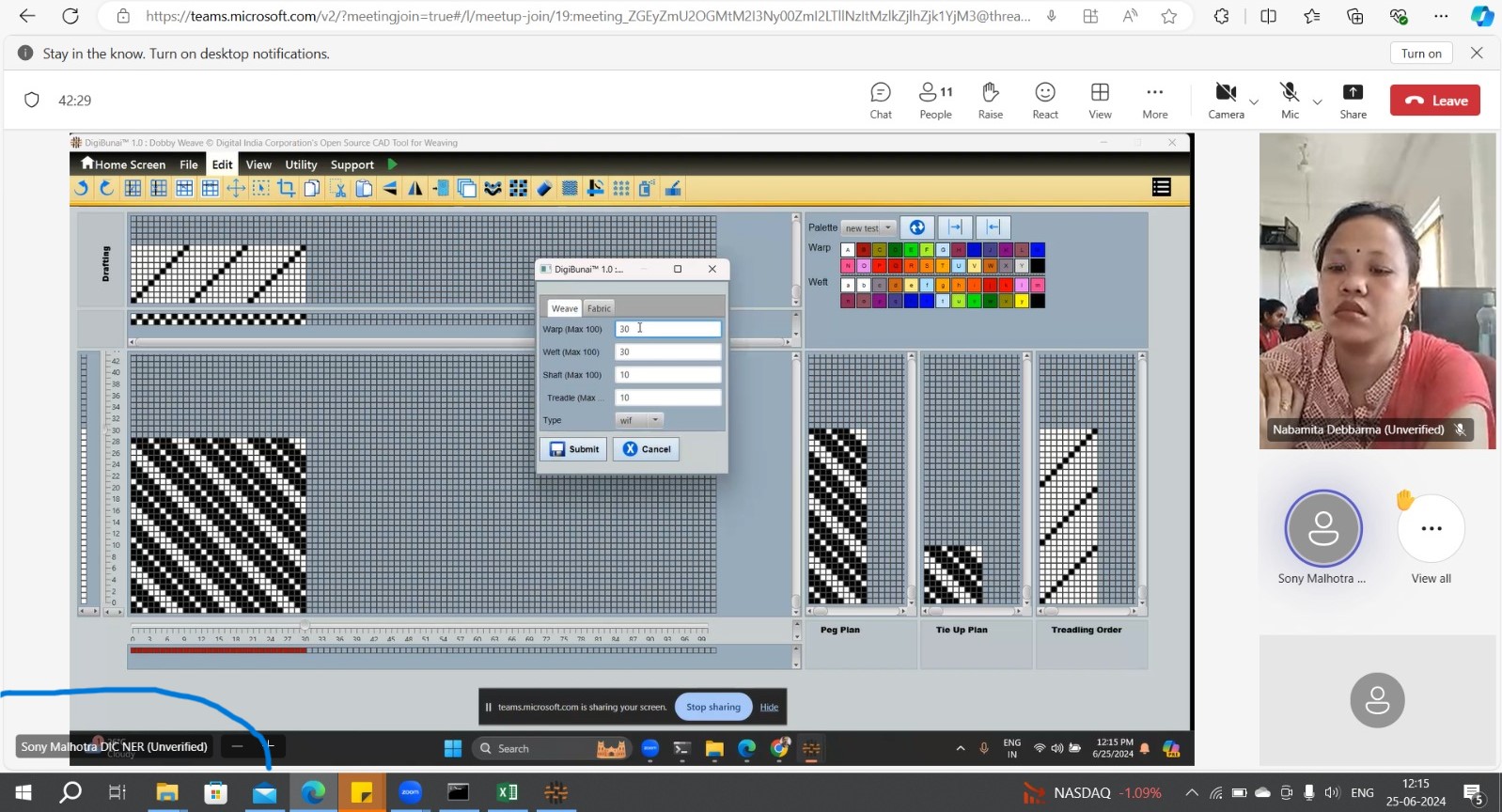Switch to the Weave tab in dialog
This screenshot has width=1502, height=812.
[x=565, y=308]
